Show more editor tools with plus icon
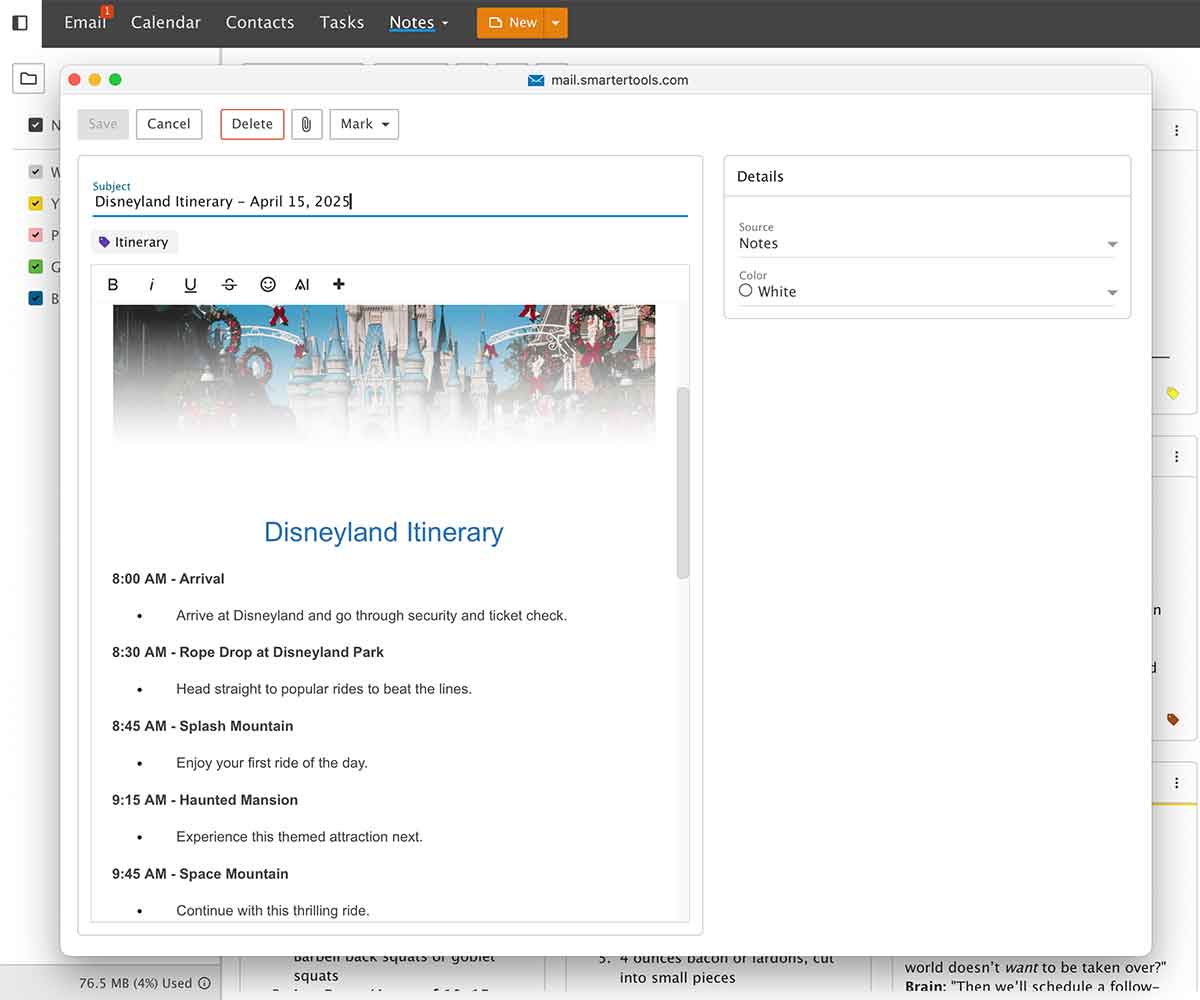The width and height of the screenshot is (1200, 1000). point(339,285)
